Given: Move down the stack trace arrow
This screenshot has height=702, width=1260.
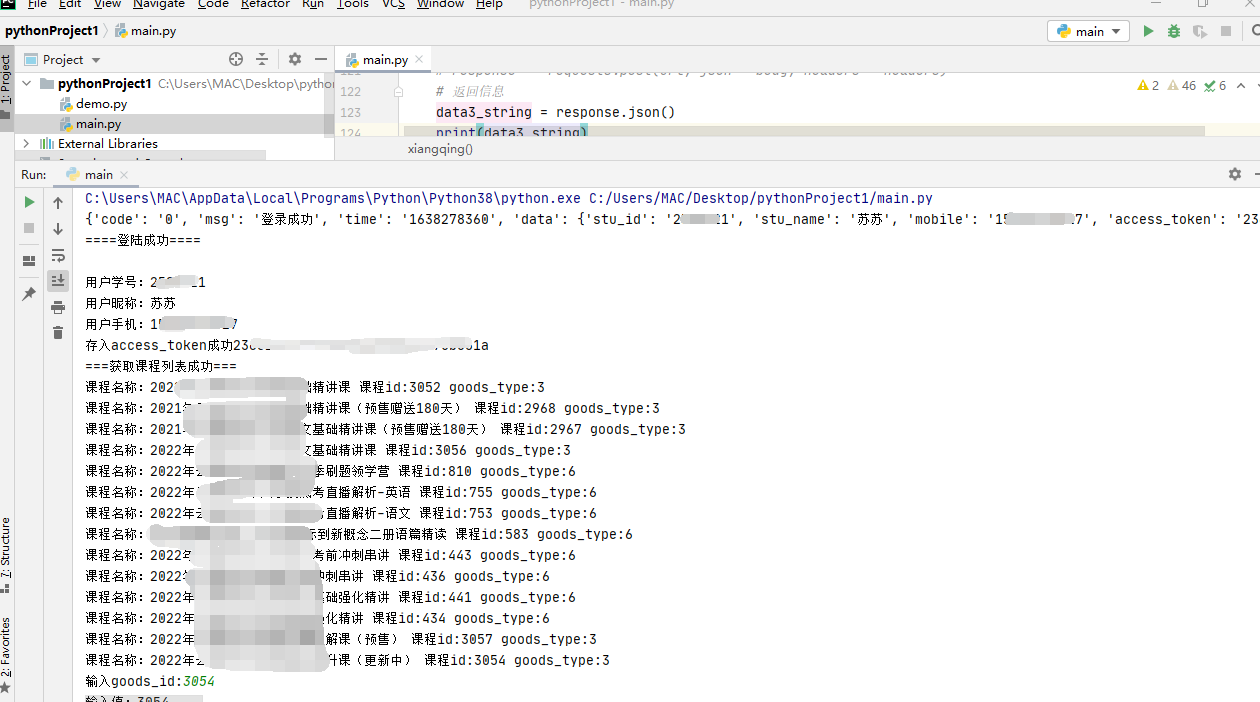Looking at the screenshot, I should point(58,229).
